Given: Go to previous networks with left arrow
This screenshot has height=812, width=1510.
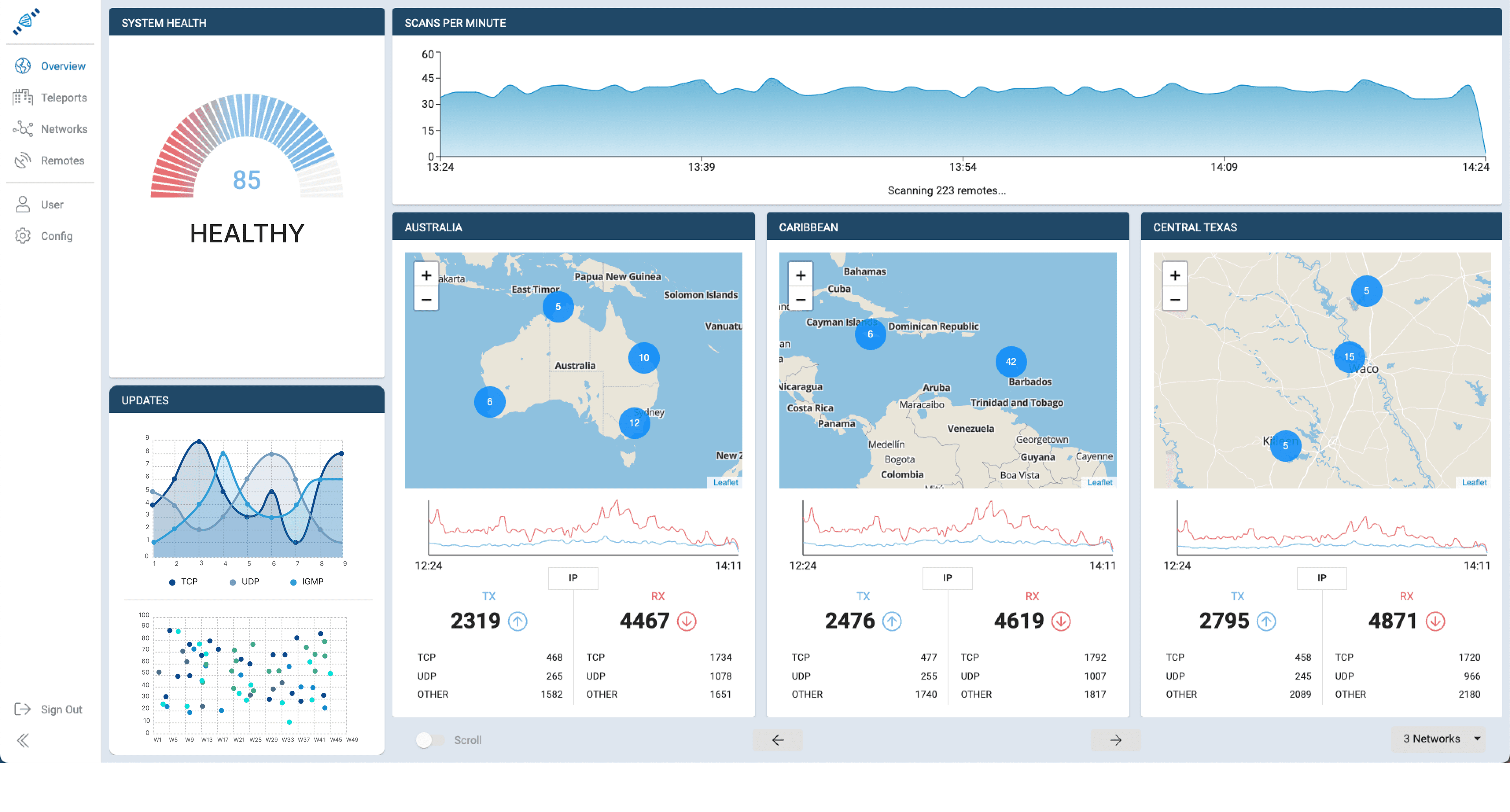Looking at the screenshot, I should 777,740.
